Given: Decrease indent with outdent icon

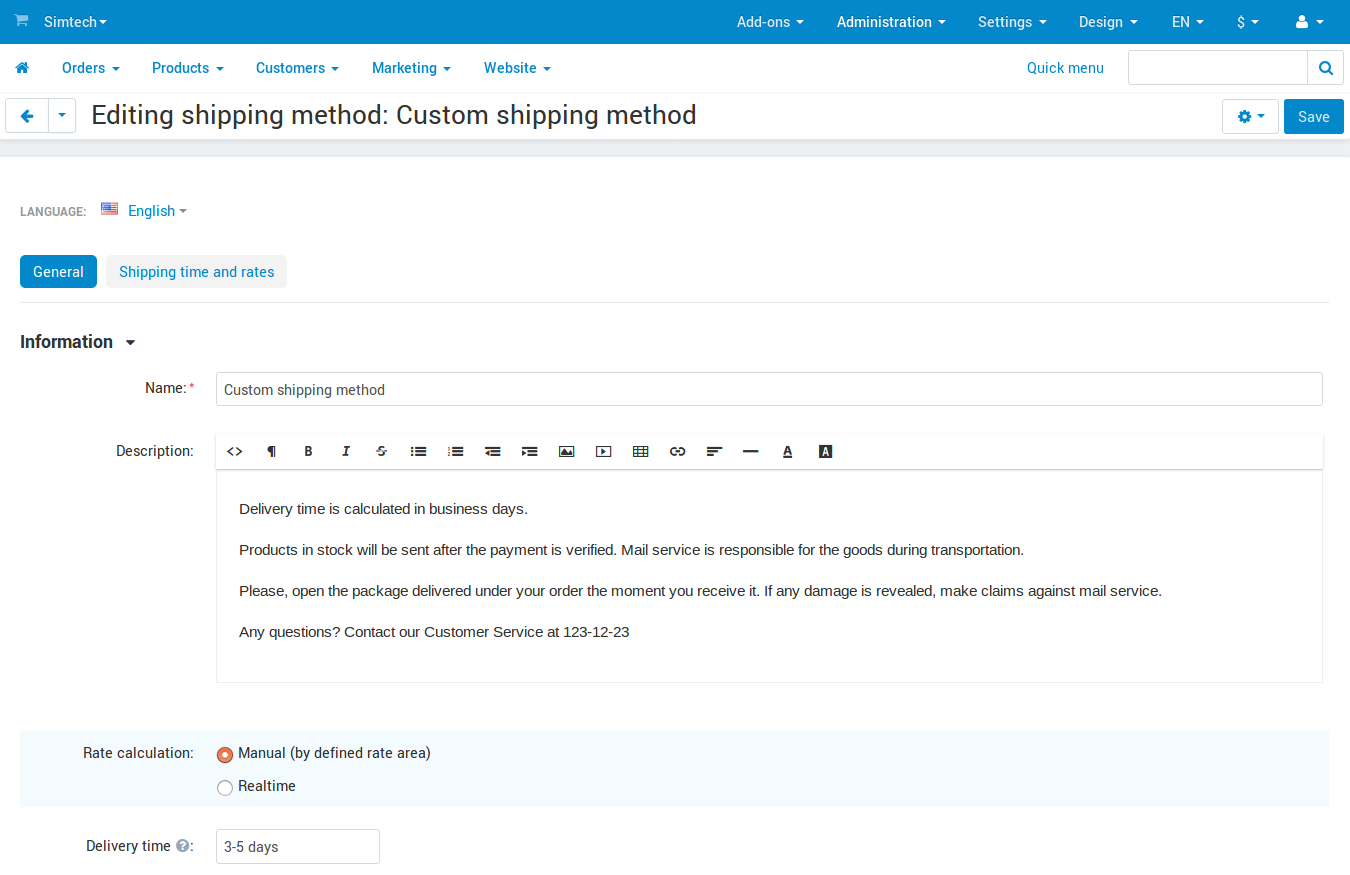Looking at the screenshot, I should click(x=493, y=451).
